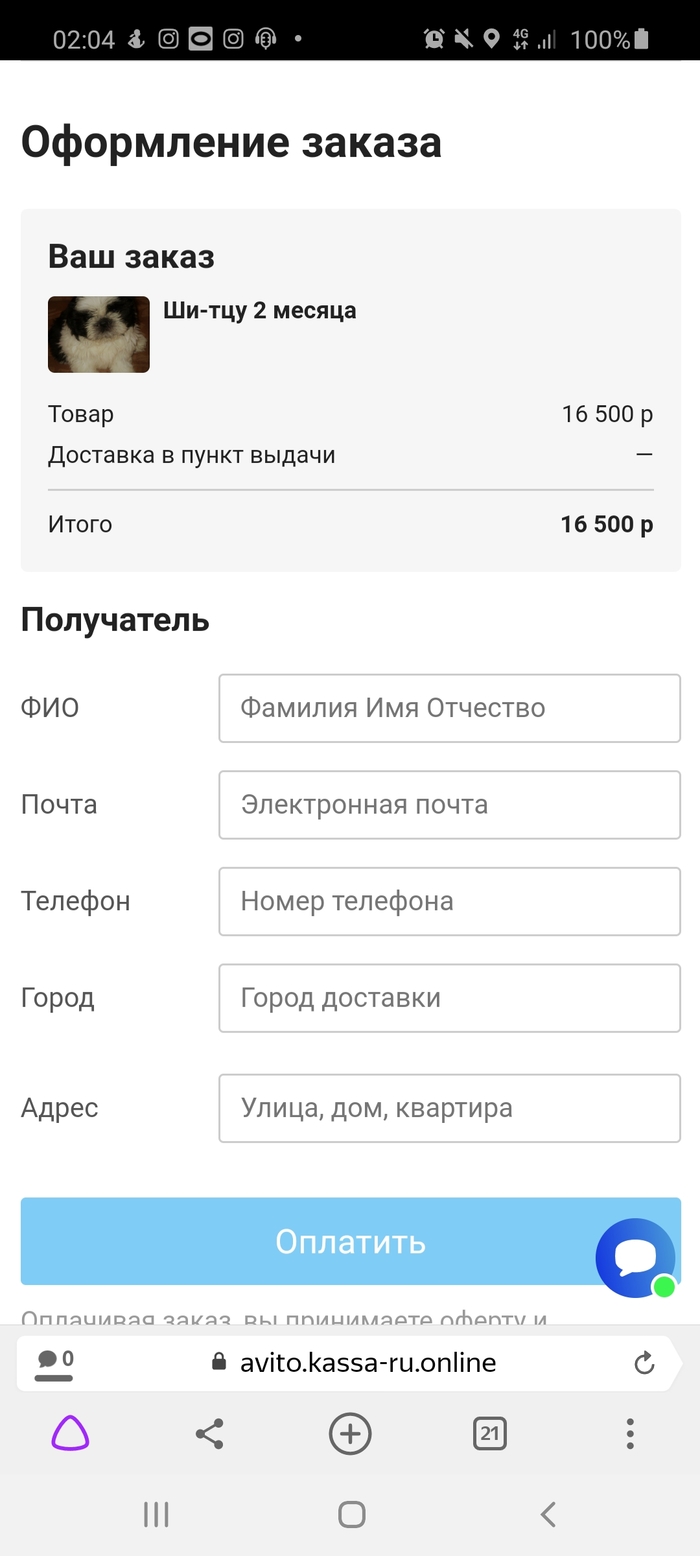Open Android recent apps button

[x=156, y=1514]
